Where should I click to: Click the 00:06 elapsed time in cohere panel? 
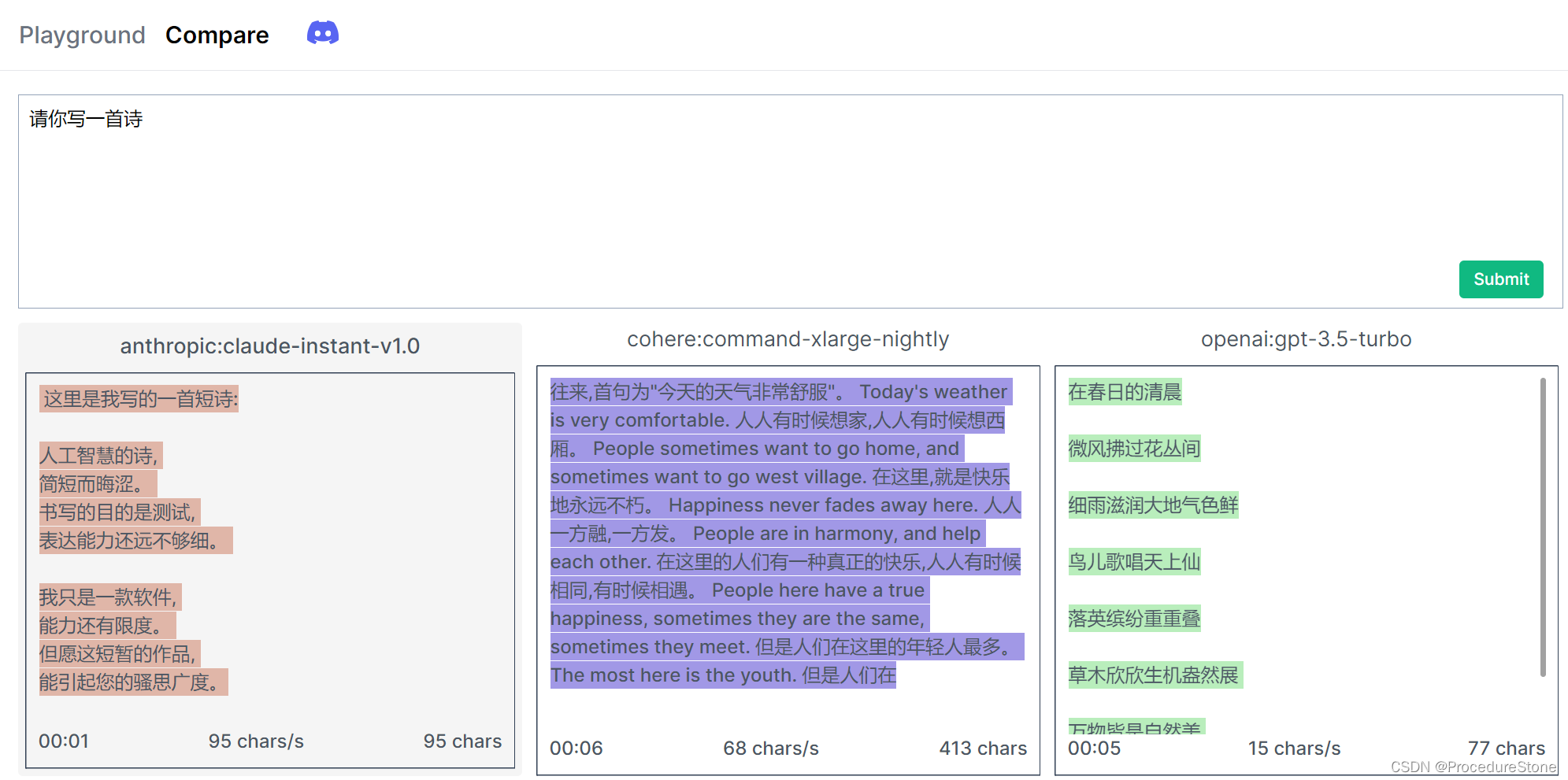pyautogui.click(x=576, y=749)
